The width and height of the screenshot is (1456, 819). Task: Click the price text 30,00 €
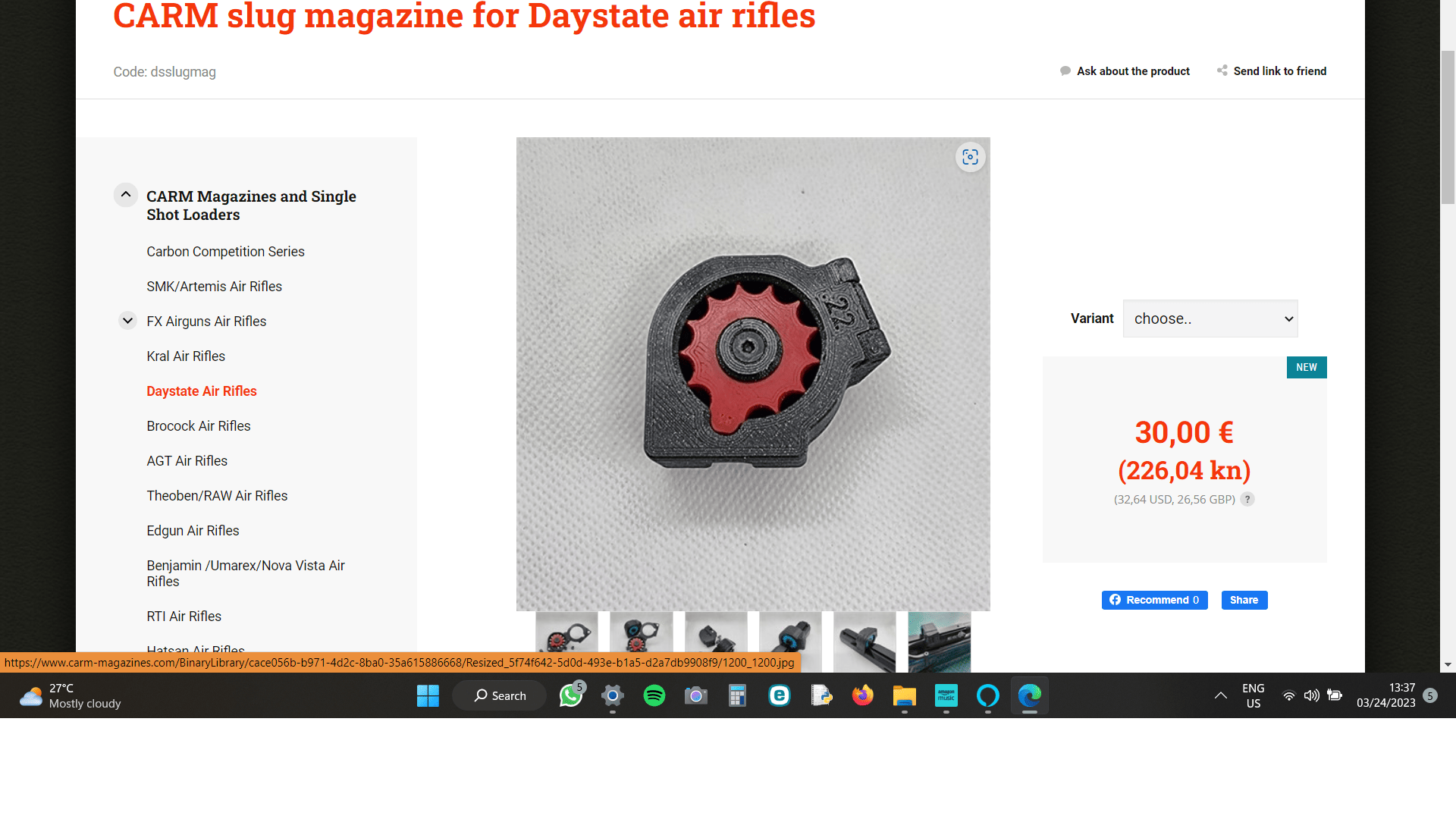coord(1185,433)
